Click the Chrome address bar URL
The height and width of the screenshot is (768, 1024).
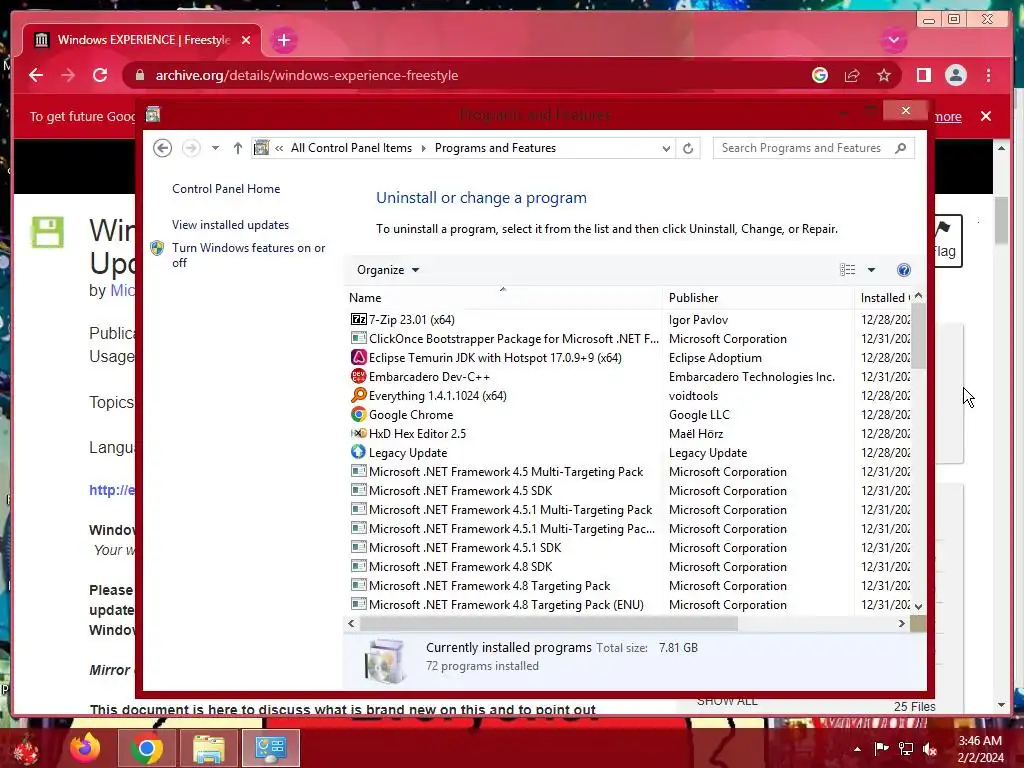pyautogui.click(x=306, y=75)
